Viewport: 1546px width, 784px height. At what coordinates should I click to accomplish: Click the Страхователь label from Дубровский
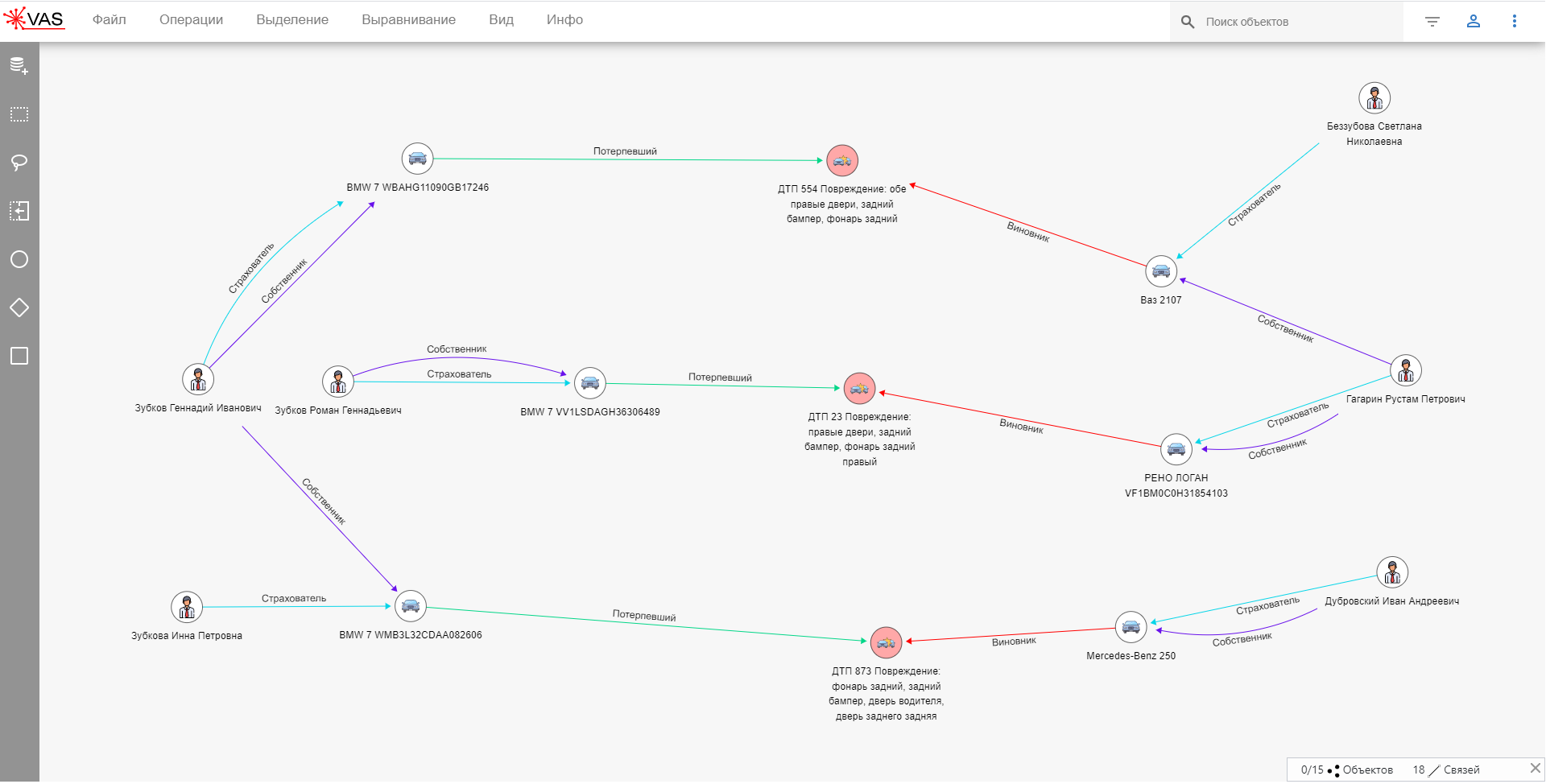click(1267, 606)
